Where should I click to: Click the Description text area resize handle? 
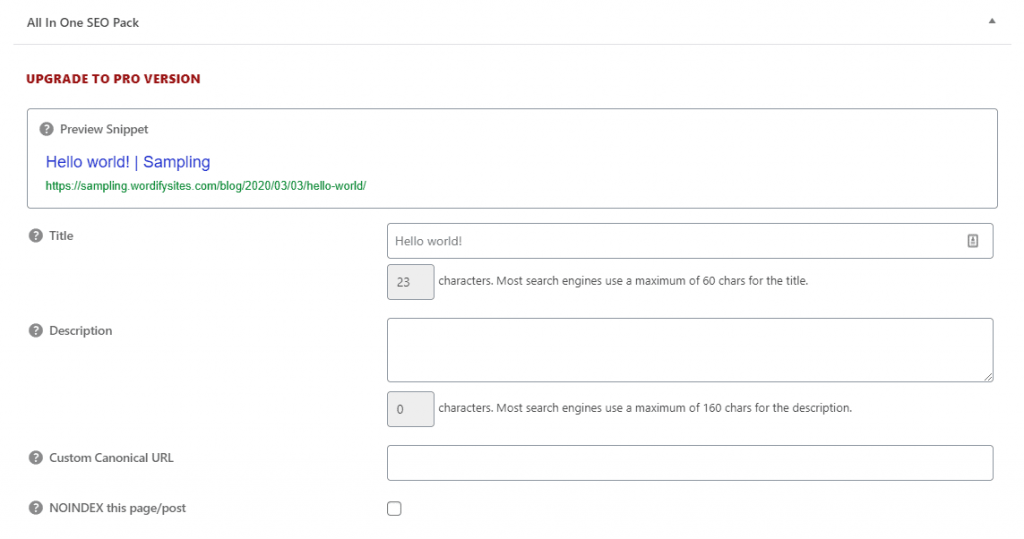pyautogui.click(x=988, y=376)
